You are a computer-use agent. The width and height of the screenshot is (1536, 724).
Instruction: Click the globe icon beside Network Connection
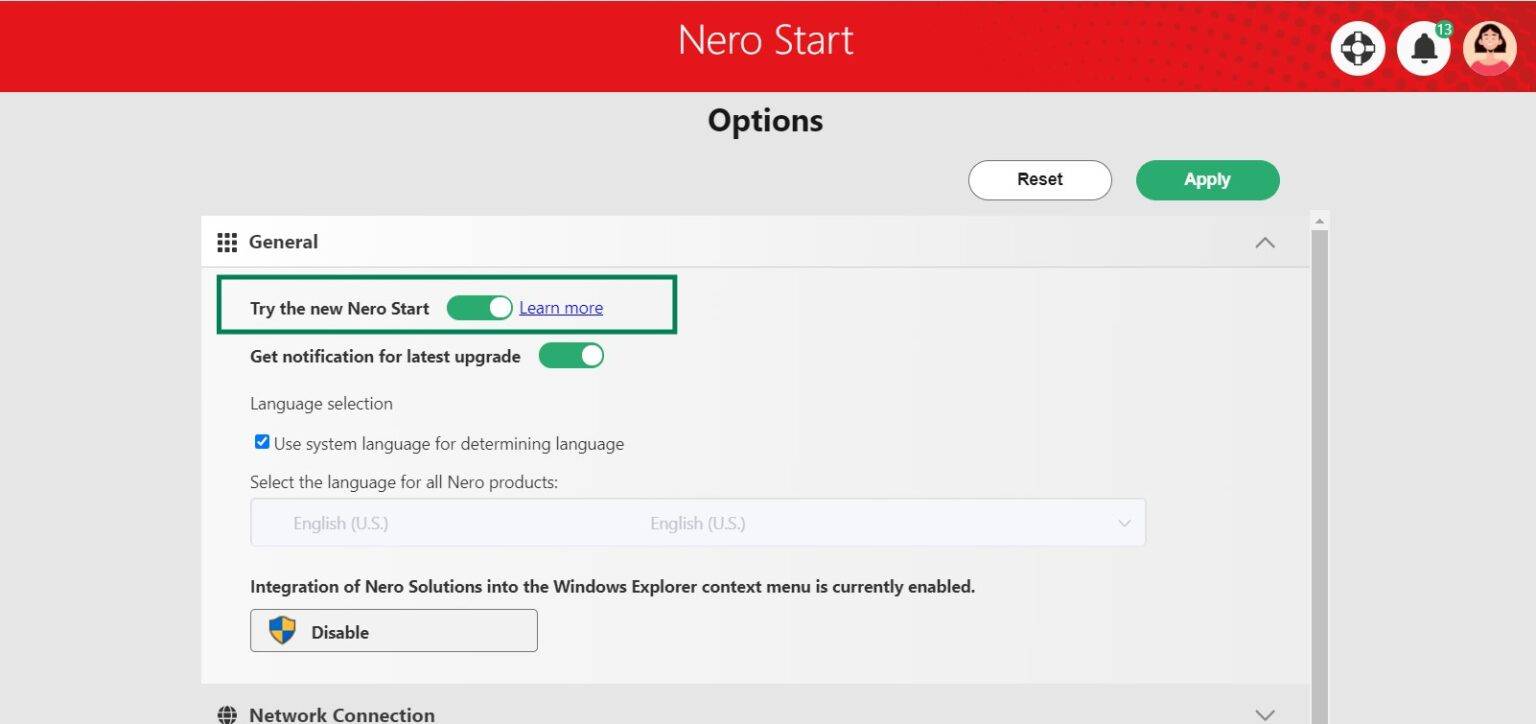(x=227, y=712)
